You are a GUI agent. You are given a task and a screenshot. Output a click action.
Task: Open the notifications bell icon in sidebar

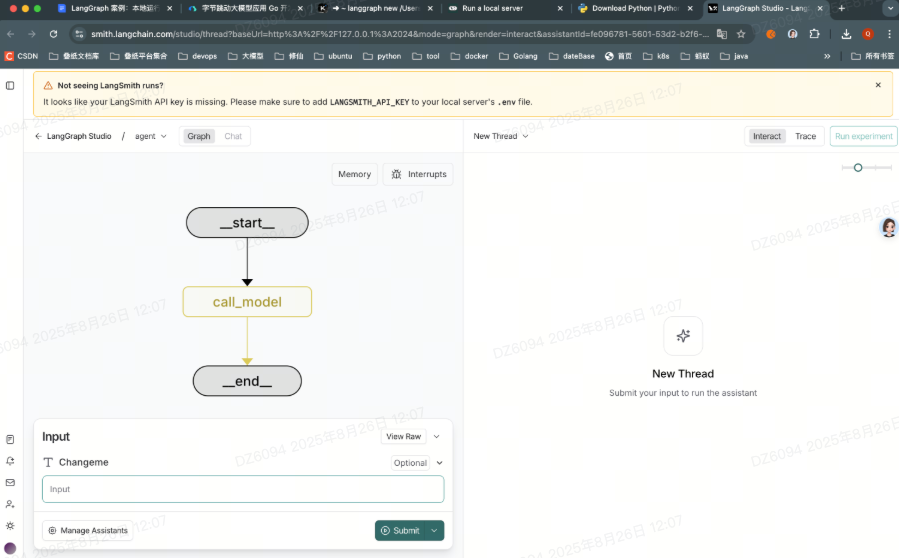(10, 461)
